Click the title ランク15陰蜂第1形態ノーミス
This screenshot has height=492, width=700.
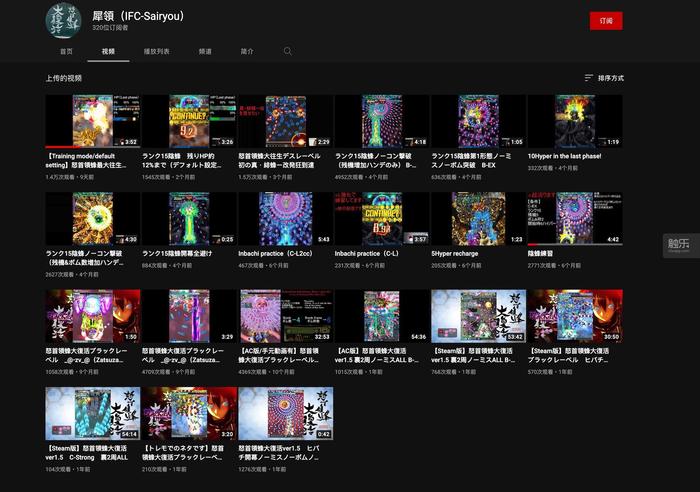(x=471, y=161)
